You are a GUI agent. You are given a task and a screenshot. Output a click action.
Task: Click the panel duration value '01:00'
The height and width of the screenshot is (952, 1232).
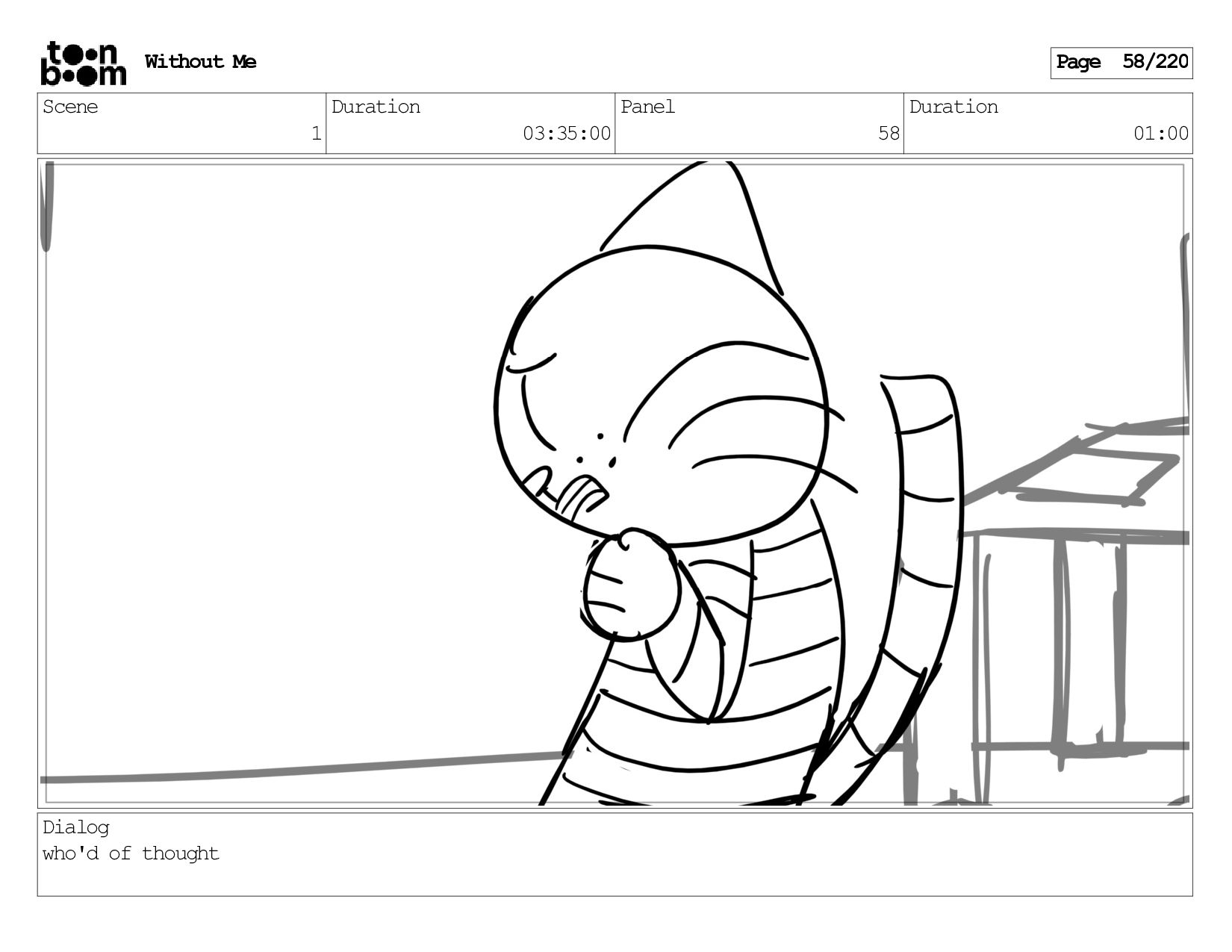click(x=1161, y=134)
